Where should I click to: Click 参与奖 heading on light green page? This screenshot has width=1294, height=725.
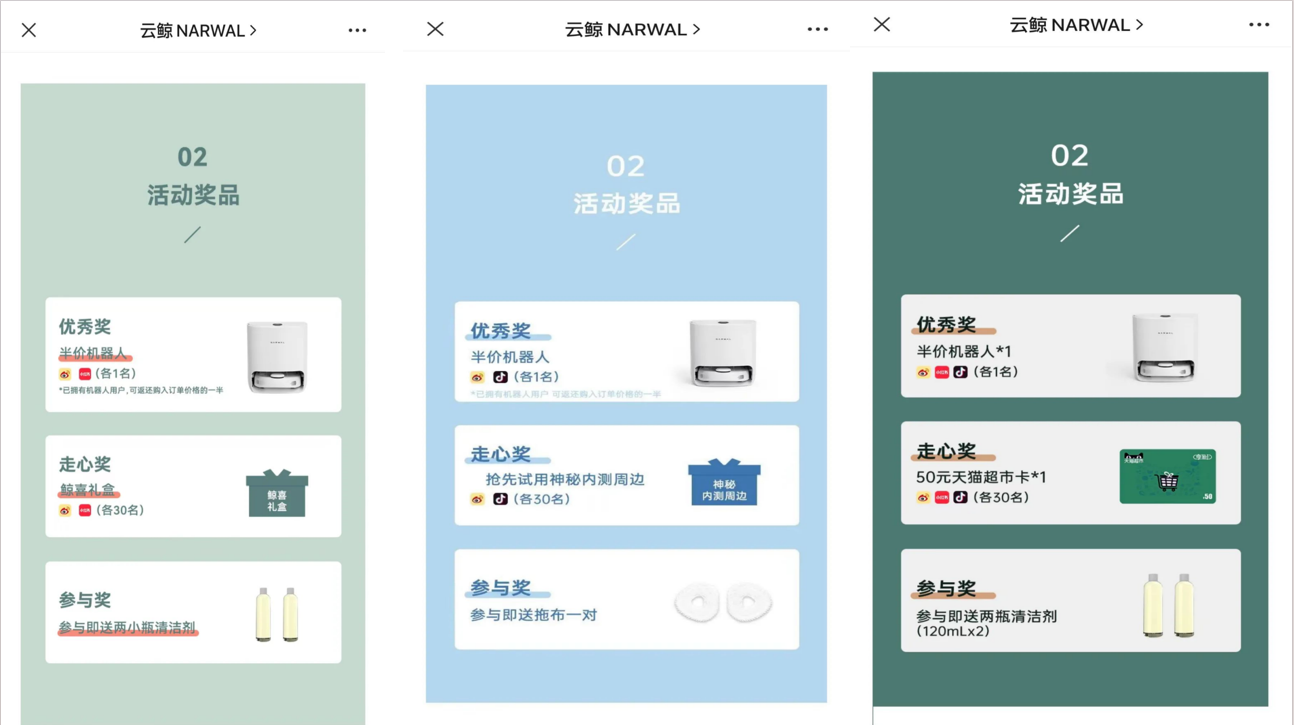point(85,600)
